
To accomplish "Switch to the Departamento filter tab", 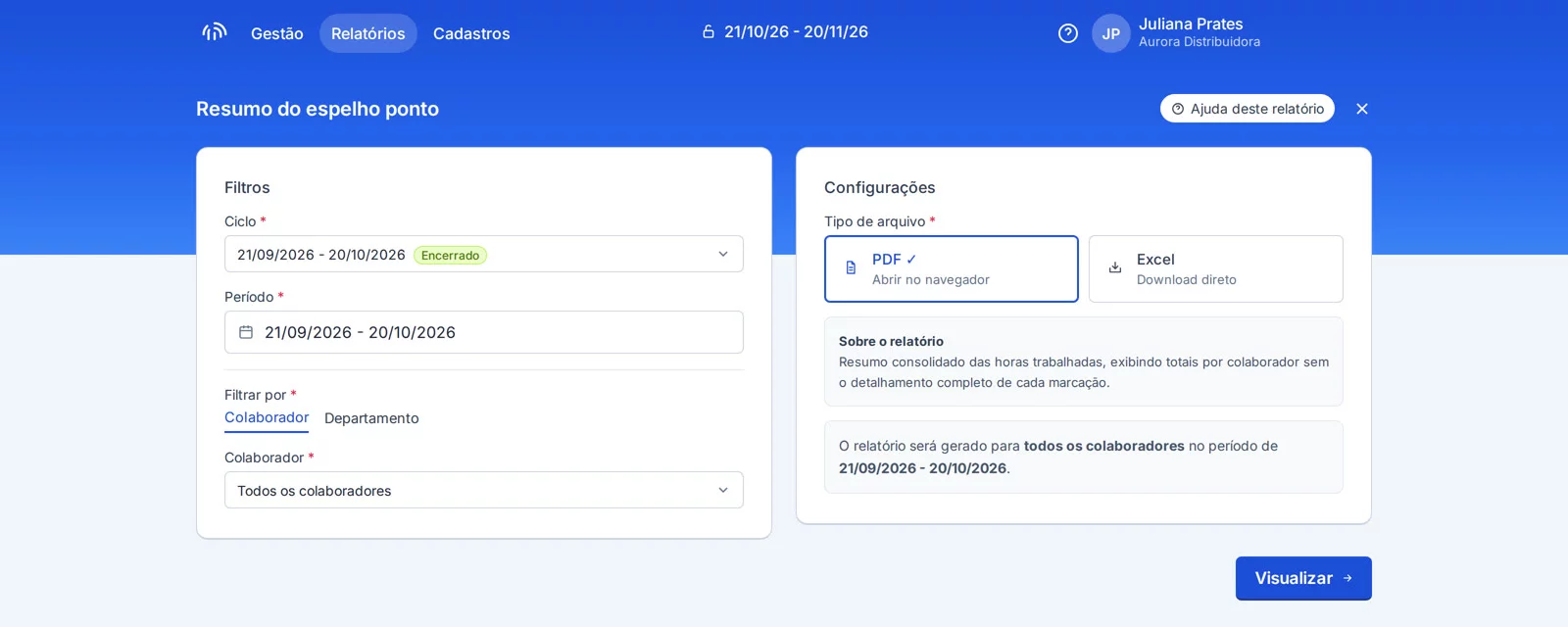I will point(371,418).
